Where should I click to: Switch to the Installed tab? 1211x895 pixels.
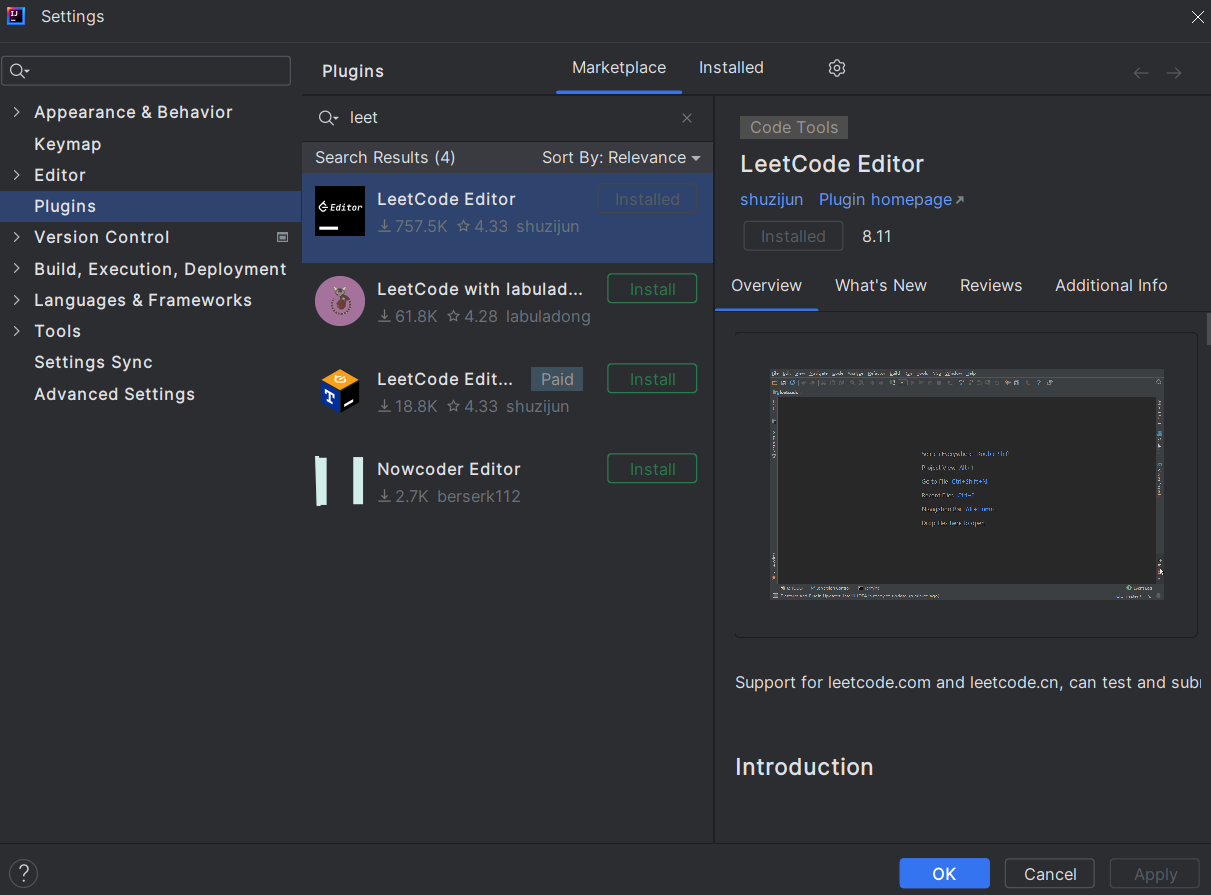pyautogui.click(x=731, y=68)
